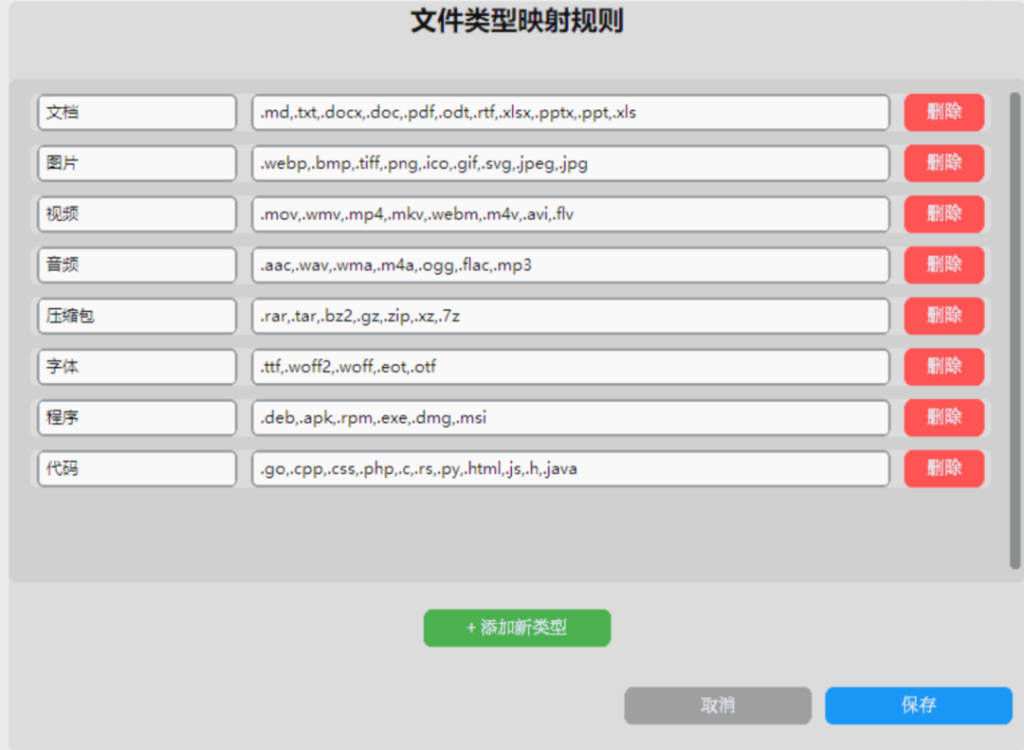
Task: Click the extensions field containing .exe
Action: 570,417
